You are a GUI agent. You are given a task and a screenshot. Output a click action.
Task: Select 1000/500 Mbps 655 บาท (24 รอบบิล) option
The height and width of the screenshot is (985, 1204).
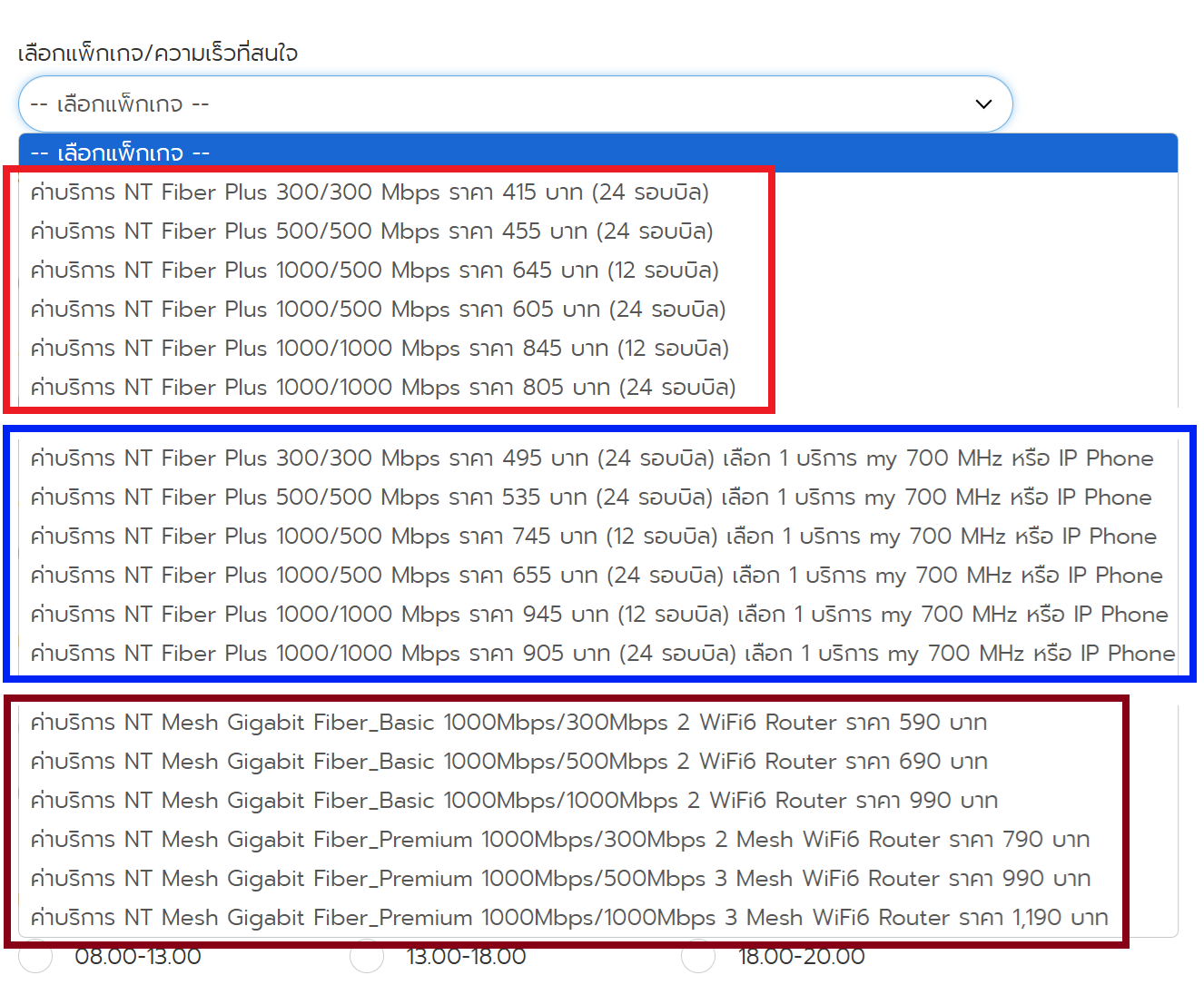tap(597, 576)
